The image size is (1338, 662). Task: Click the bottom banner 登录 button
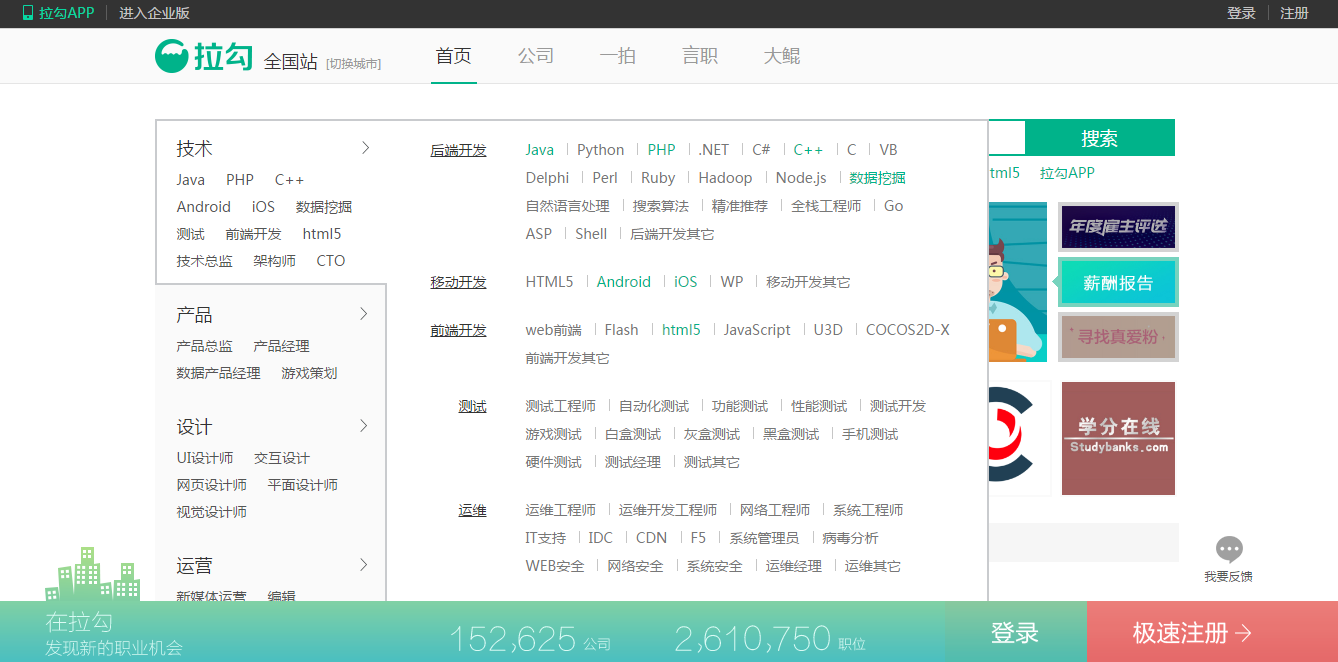tap(1015, 632)
